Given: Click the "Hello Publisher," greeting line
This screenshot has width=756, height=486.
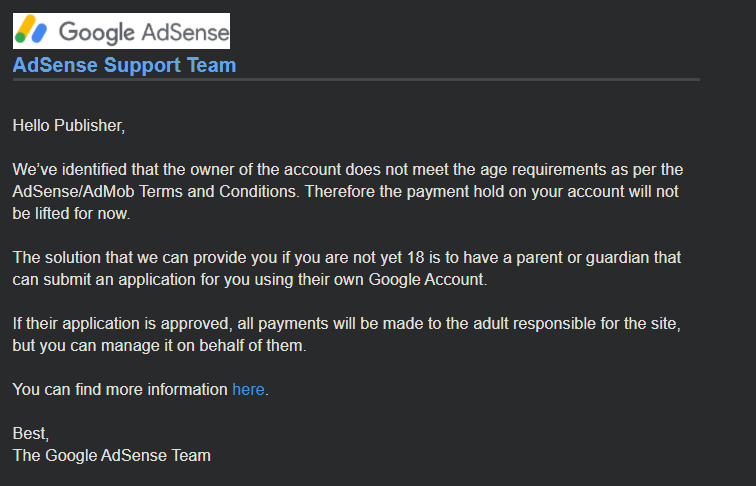Looking at the screenshot, I should point(69,126).
